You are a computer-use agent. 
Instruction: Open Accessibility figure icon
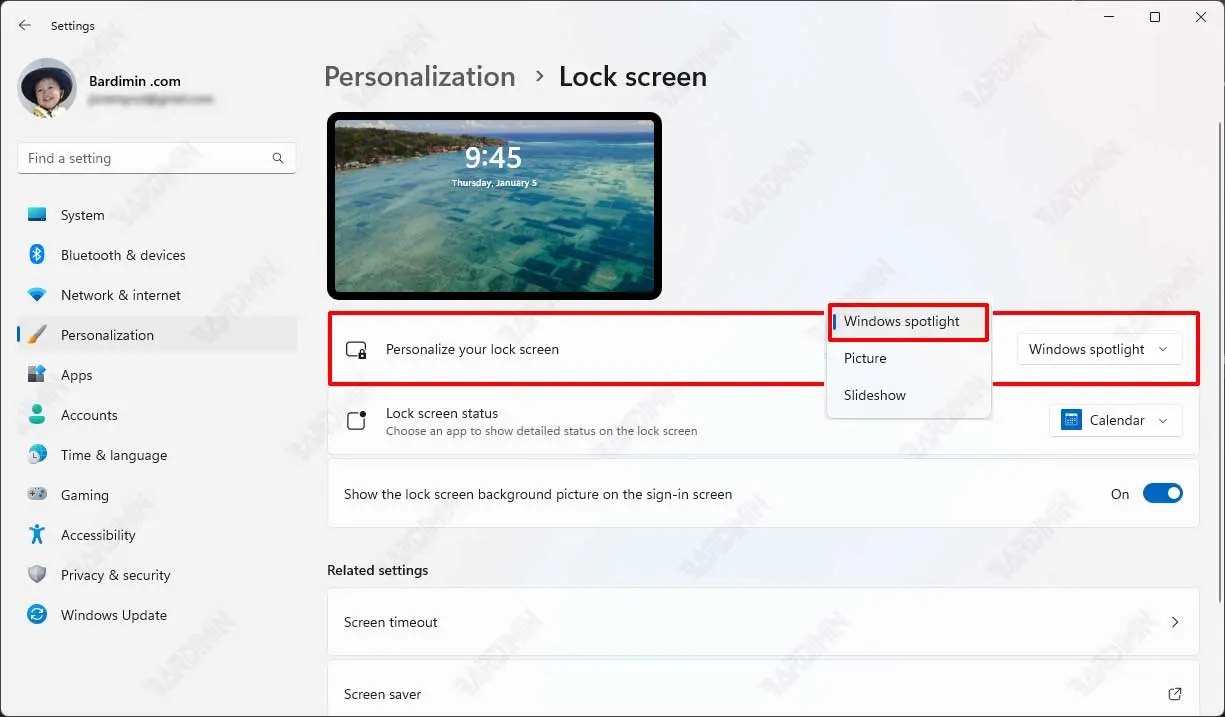point(37,535)
